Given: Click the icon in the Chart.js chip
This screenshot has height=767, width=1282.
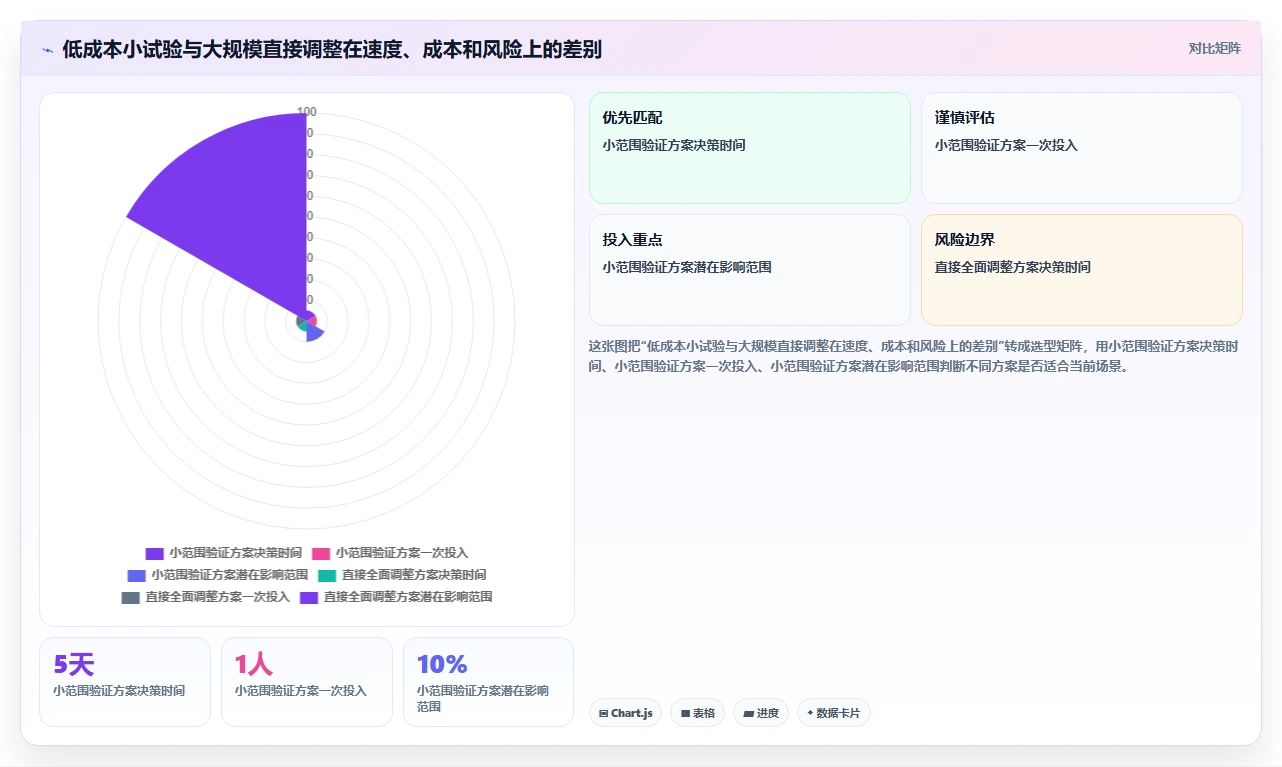Looking at the screenshot, I should point(604,714).
